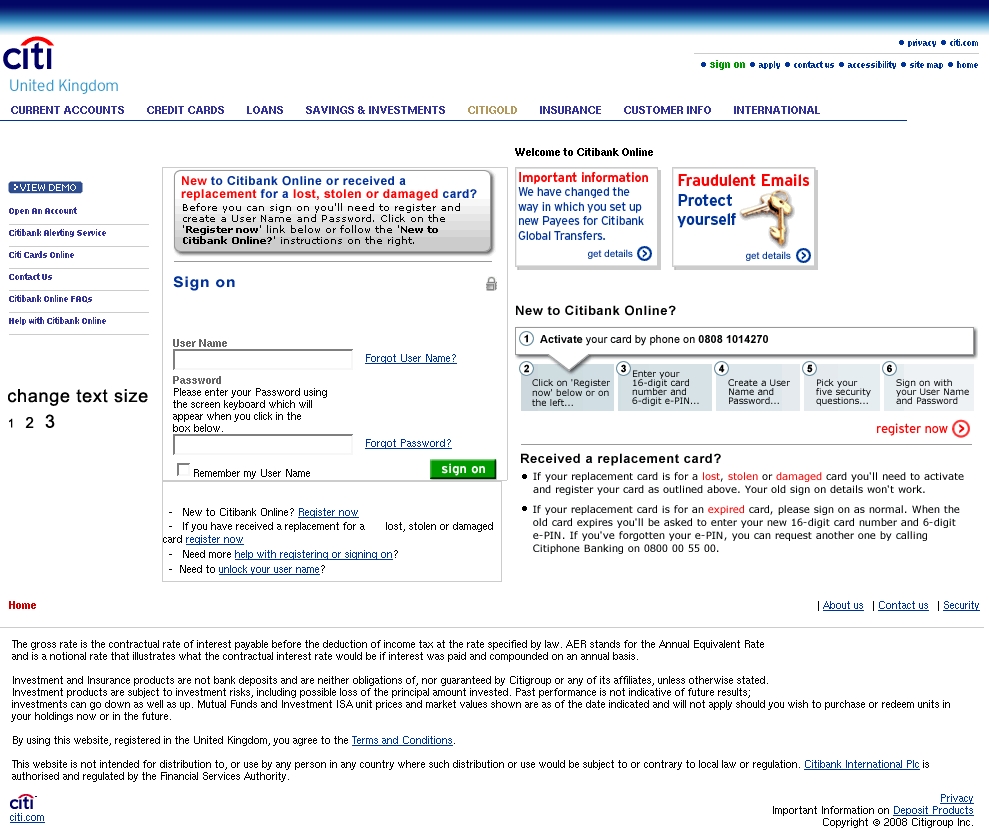Click Contact Us in left sidebar
The image size is (989, 828).
pyautogui.click(x=30, y=277)
